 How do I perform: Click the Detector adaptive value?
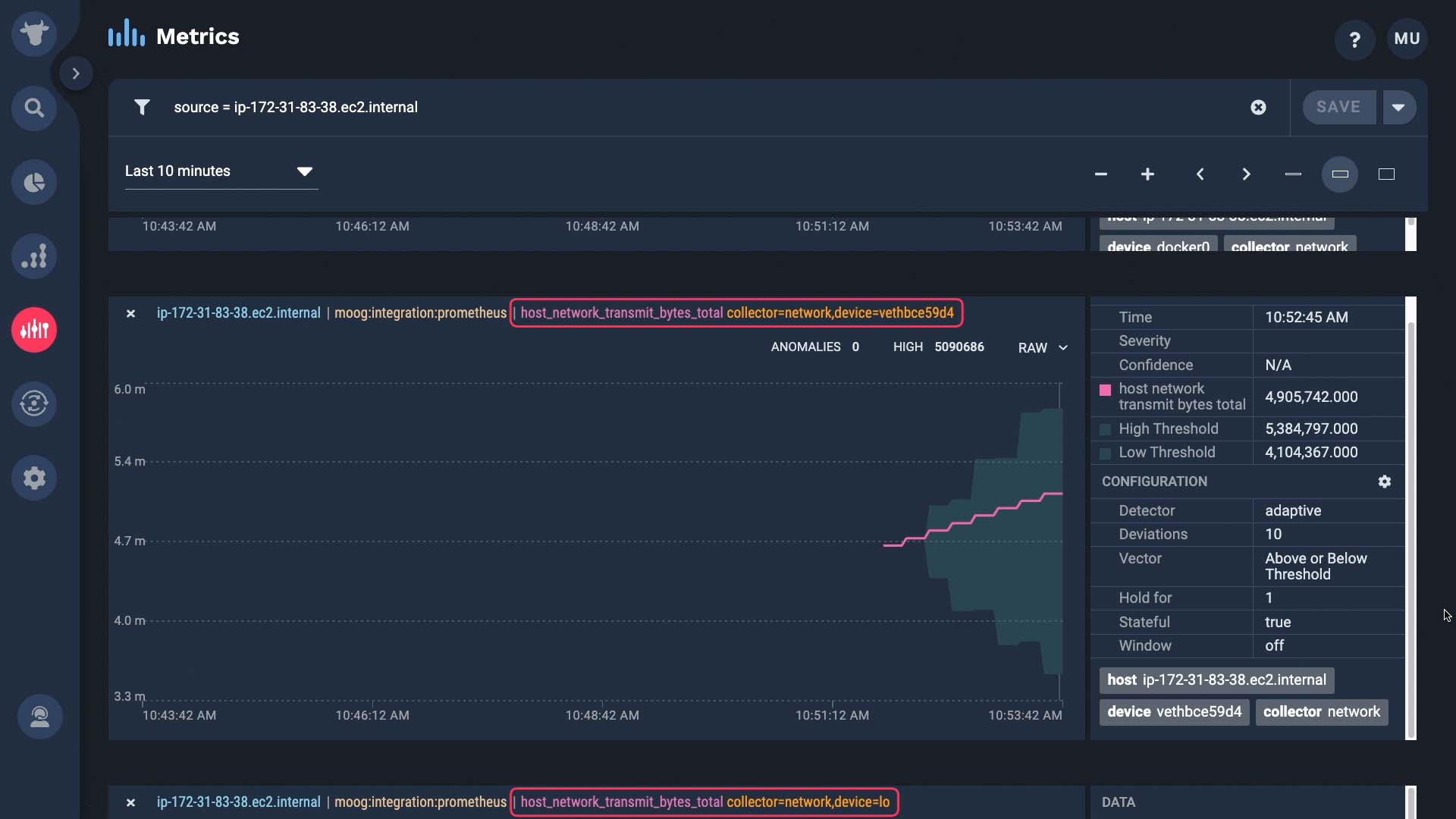[1293, 510]
